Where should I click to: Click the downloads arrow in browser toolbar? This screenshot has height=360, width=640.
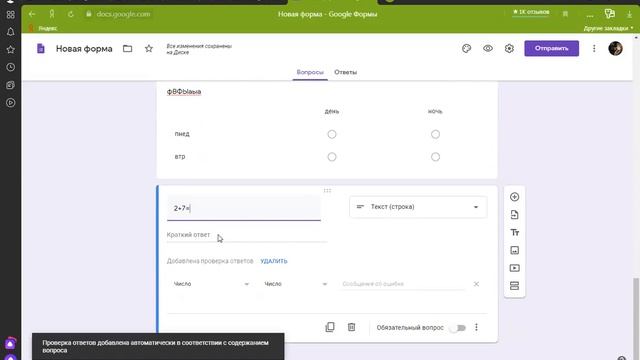(x=629, y=14)
